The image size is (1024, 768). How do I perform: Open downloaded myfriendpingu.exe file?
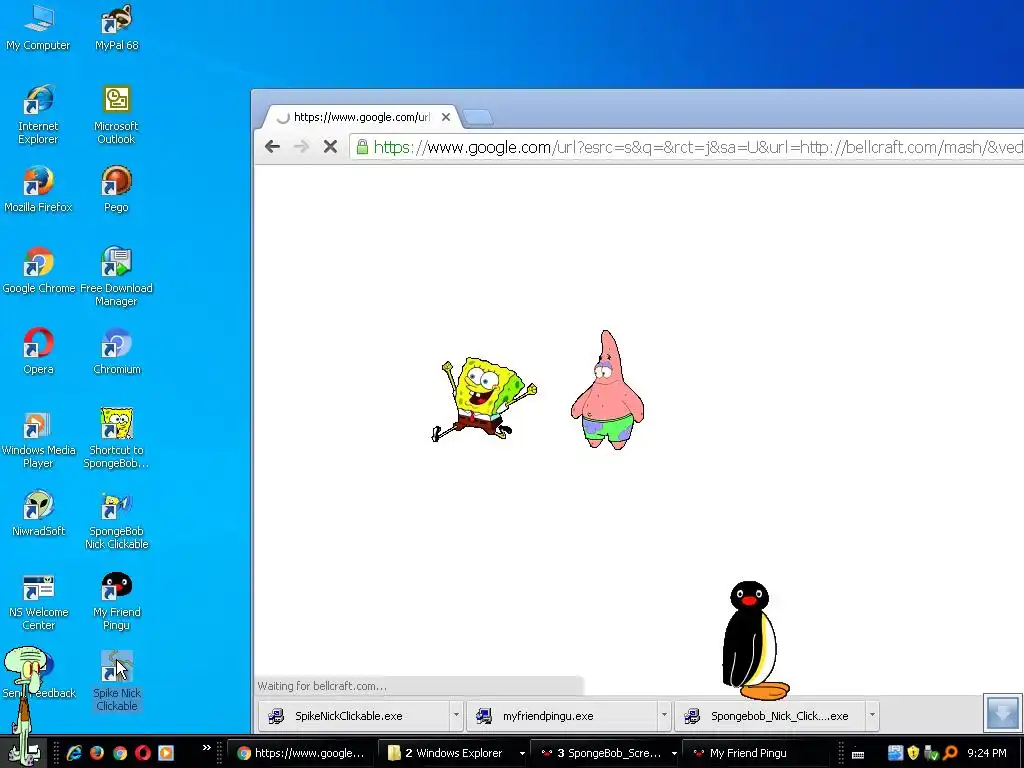[562, 716]
